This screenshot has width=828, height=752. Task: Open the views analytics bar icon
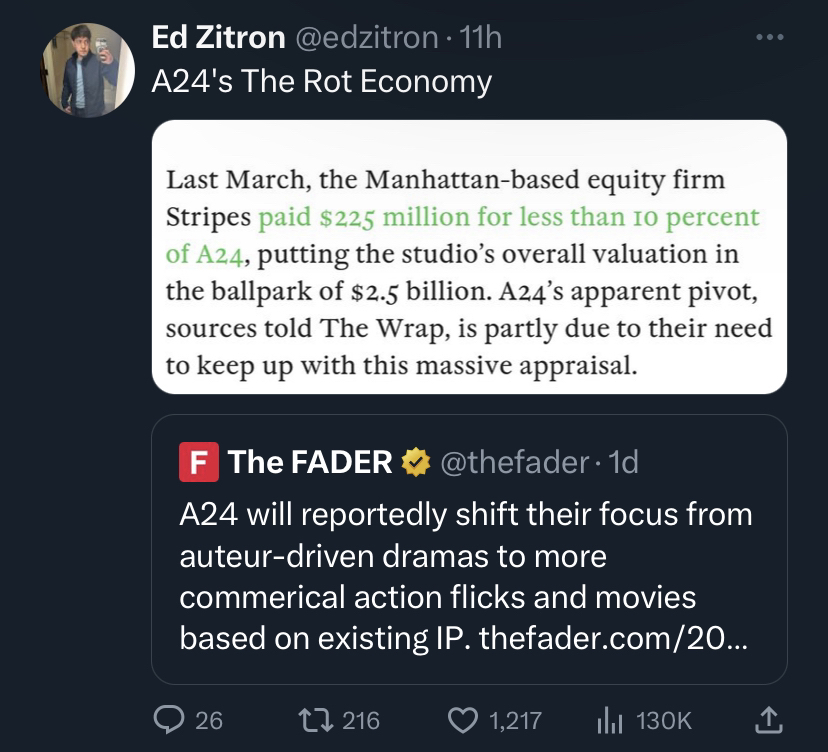(x=610, y=720)
